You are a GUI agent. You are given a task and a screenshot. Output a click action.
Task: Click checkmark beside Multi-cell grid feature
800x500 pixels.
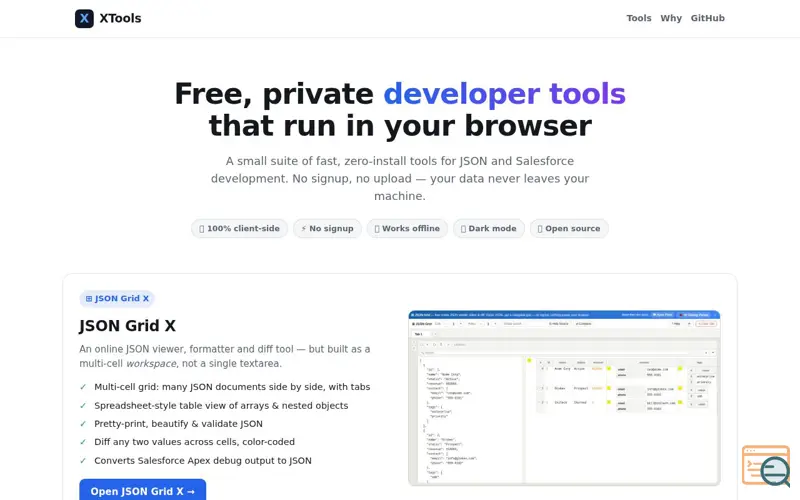tap(83, 387)
